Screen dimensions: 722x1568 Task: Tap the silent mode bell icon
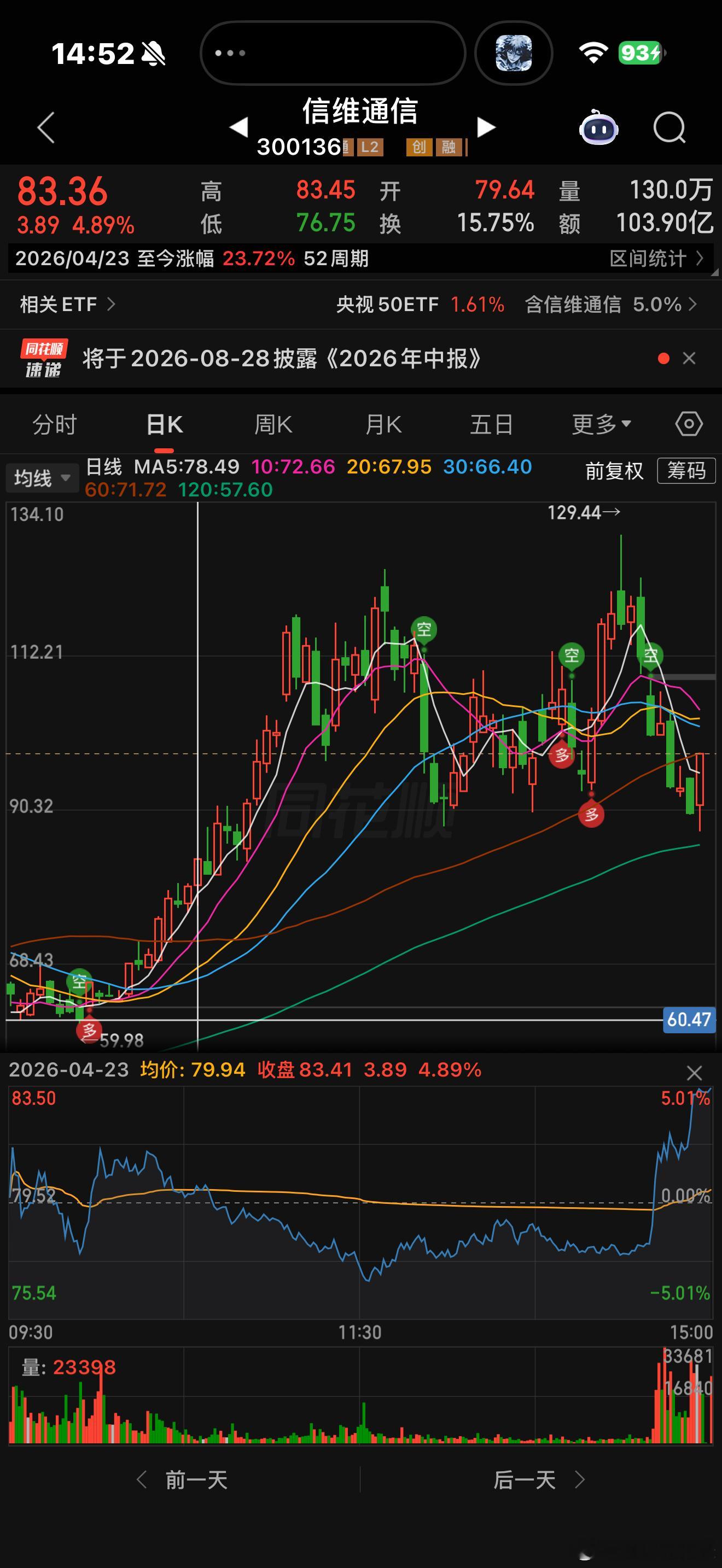coord(153,54)
